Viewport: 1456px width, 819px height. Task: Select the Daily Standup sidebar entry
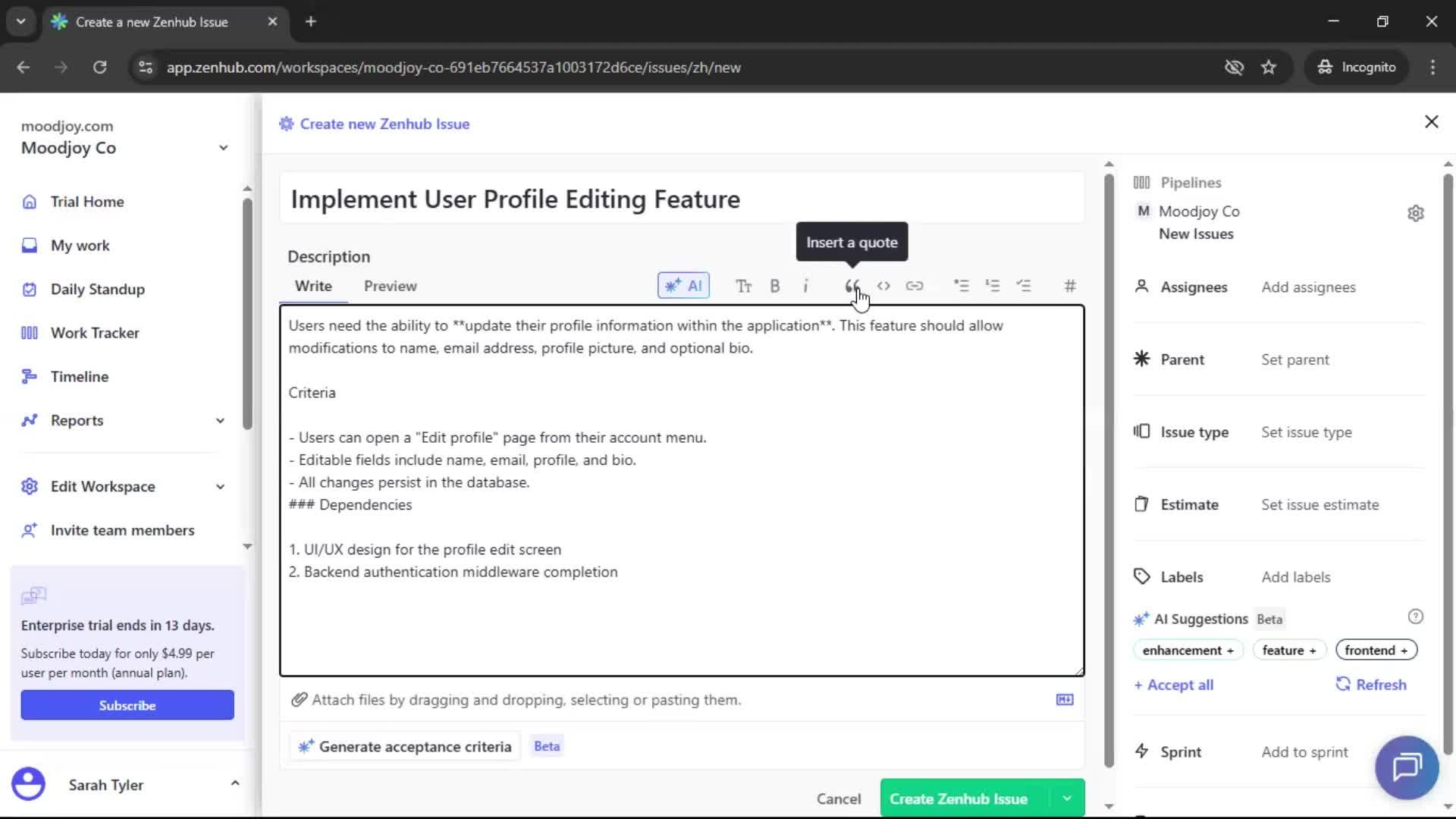tap(96, 289)
